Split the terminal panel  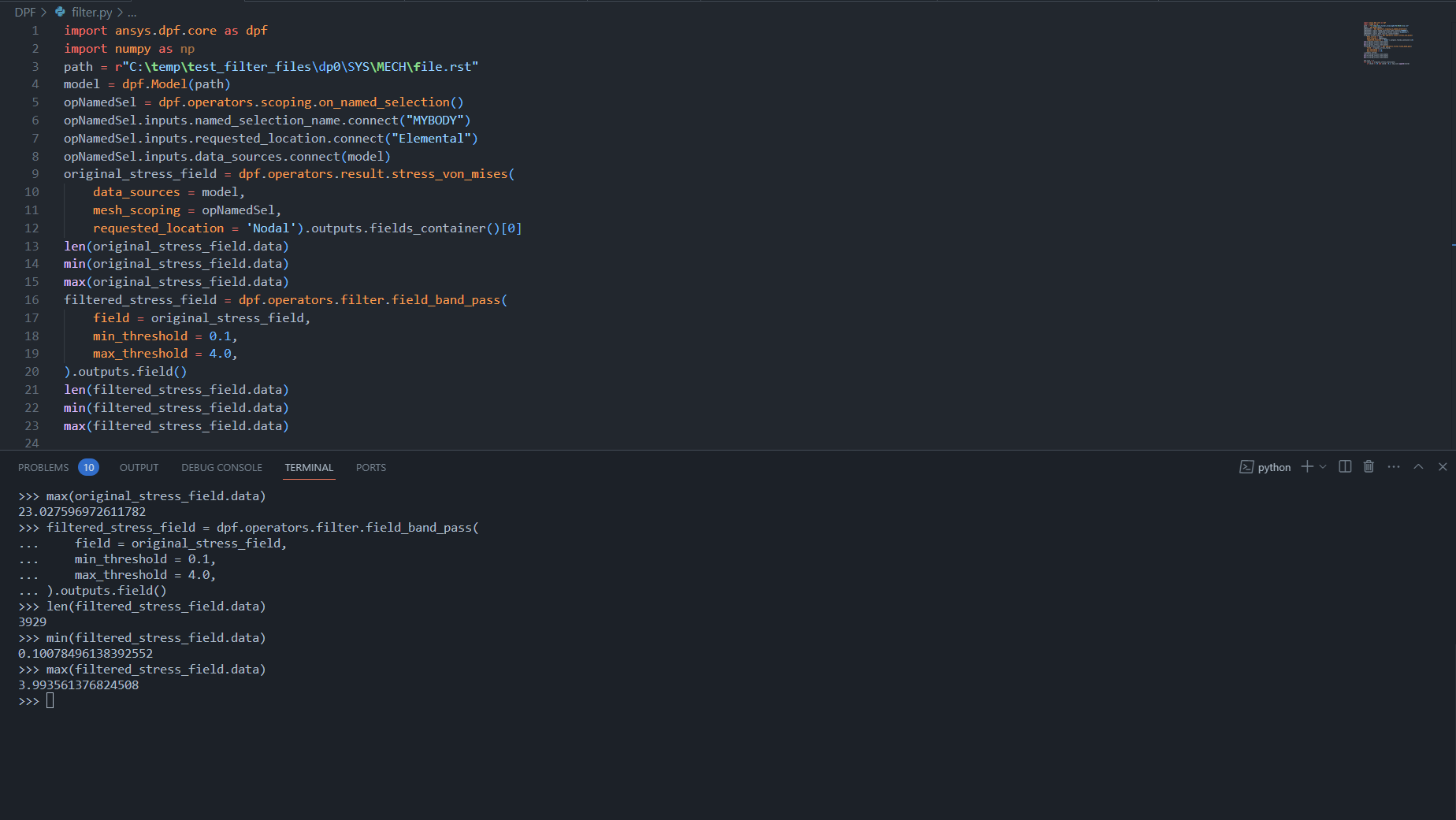tap(1345, 466)
